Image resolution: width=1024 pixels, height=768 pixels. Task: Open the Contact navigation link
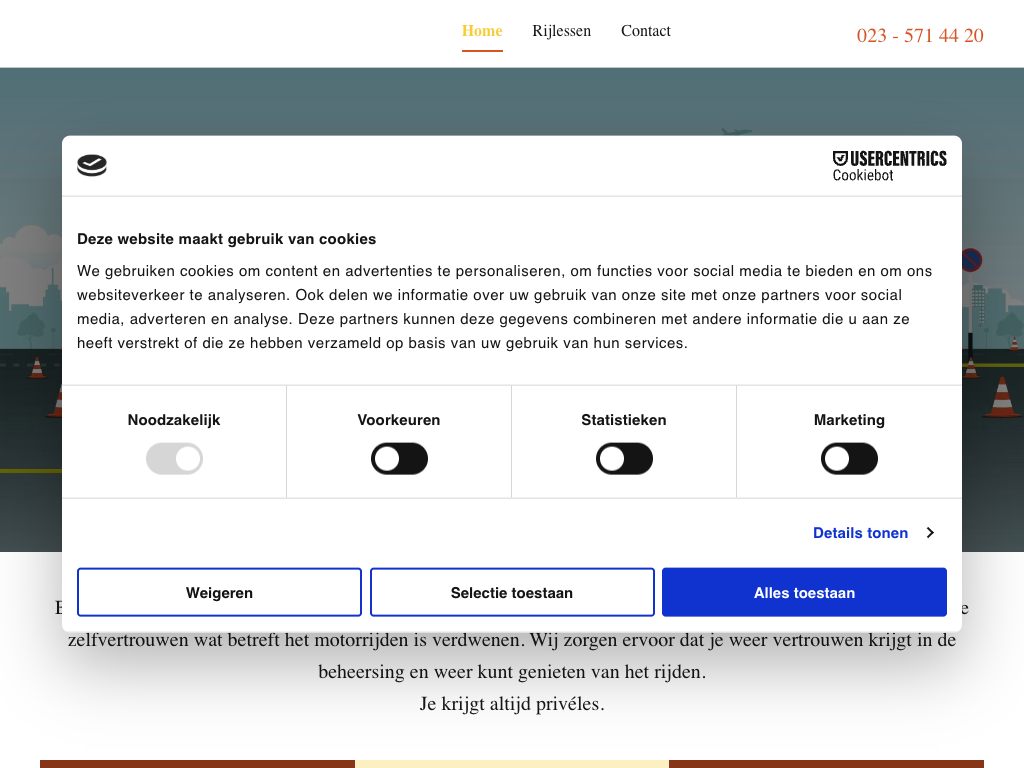click(646, 31)
